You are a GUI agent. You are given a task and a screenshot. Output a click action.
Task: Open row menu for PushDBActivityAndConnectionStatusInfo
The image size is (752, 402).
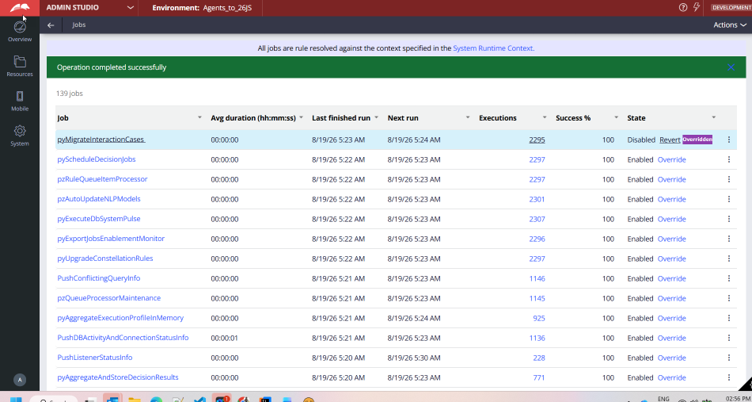tap(729, 338)
